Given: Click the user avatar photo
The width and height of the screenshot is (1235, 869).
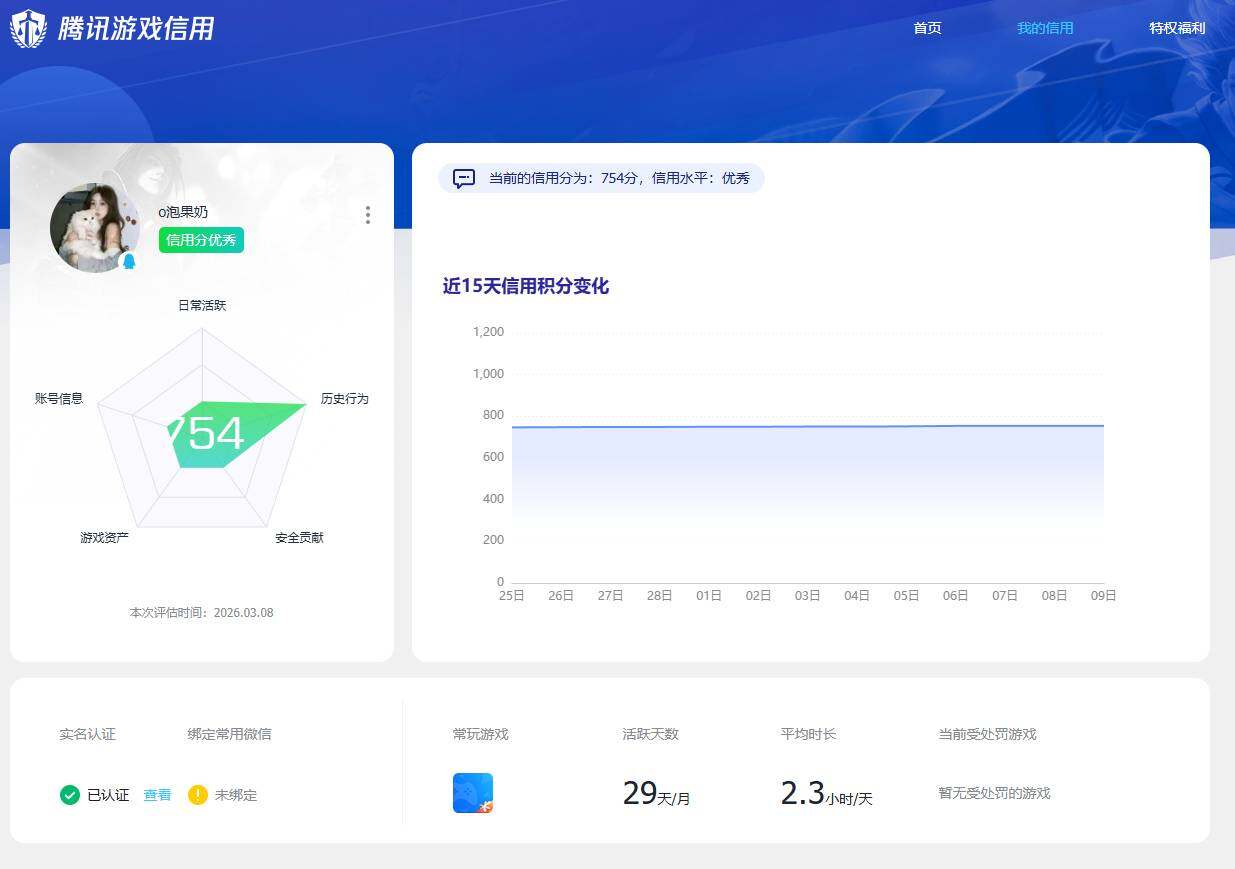Looking at the screenshot, I should click(95, 227).
